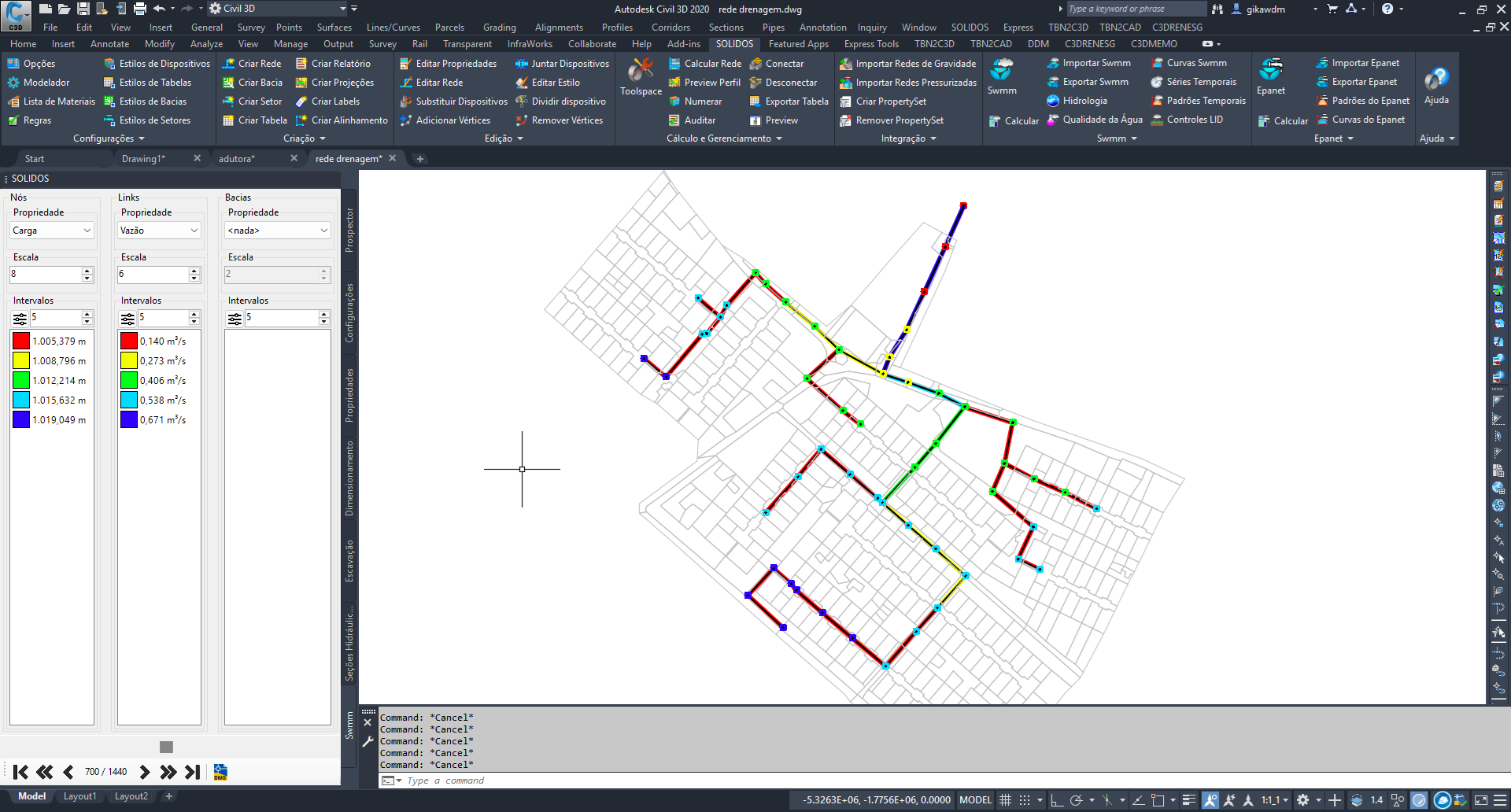Toggle grid display in status bar
The height and width of the screenshot is (812, 1511).
pyautogui.click(x=1005, y=800)
